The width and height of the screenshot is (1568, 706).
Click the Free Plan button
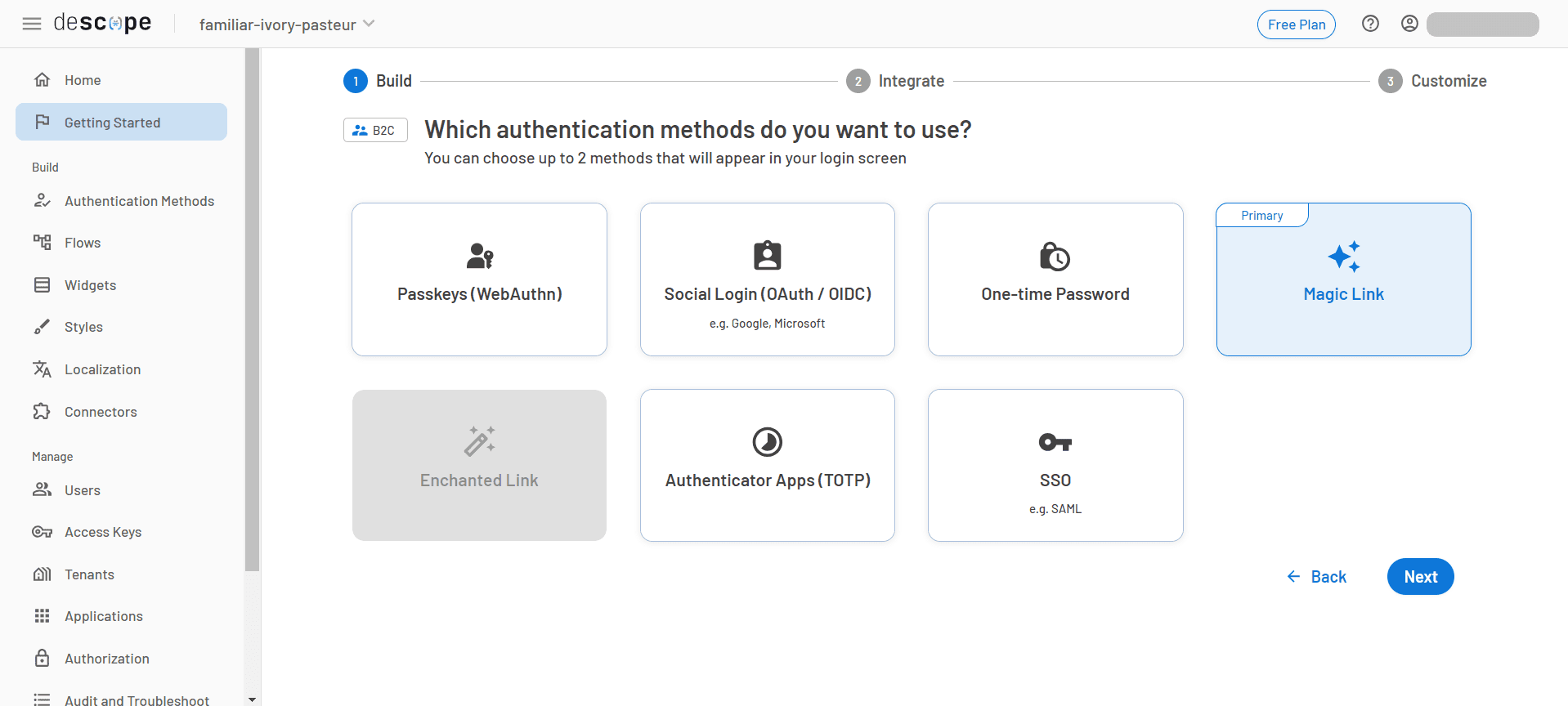[1296, 25]
